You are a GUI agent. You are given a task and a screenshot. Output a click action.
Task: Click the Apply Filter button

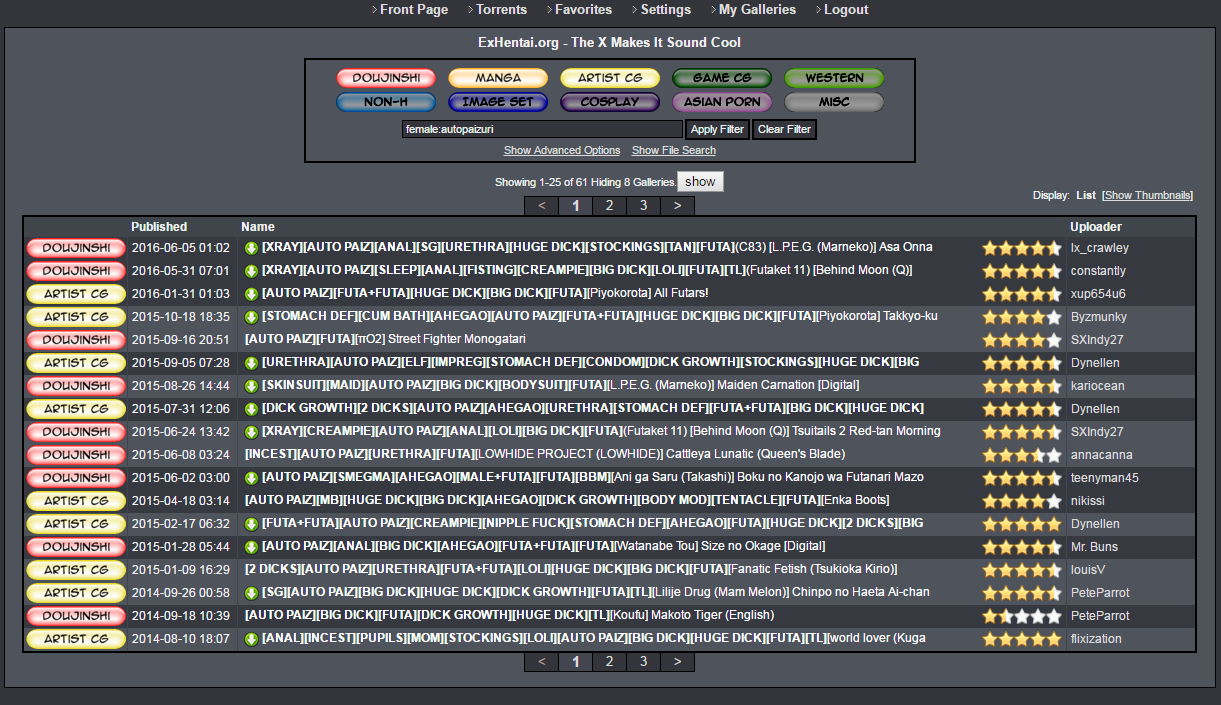tap(717, 129)
